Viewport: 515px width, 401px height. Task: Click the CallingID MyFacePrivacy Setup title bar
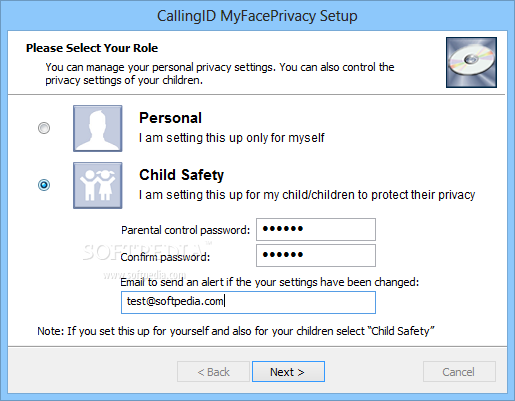click(x=257, y=16)
